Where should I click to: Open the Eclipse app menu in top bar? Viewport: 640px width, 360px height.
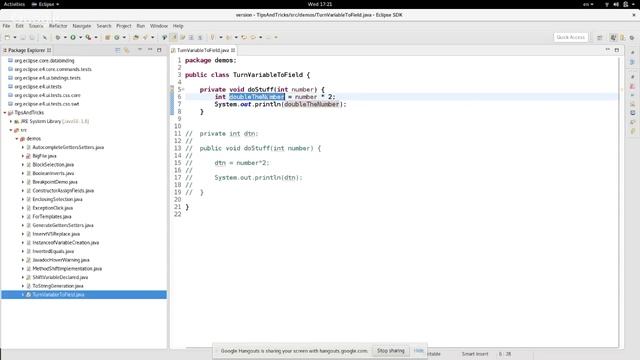tap(45, 4)
